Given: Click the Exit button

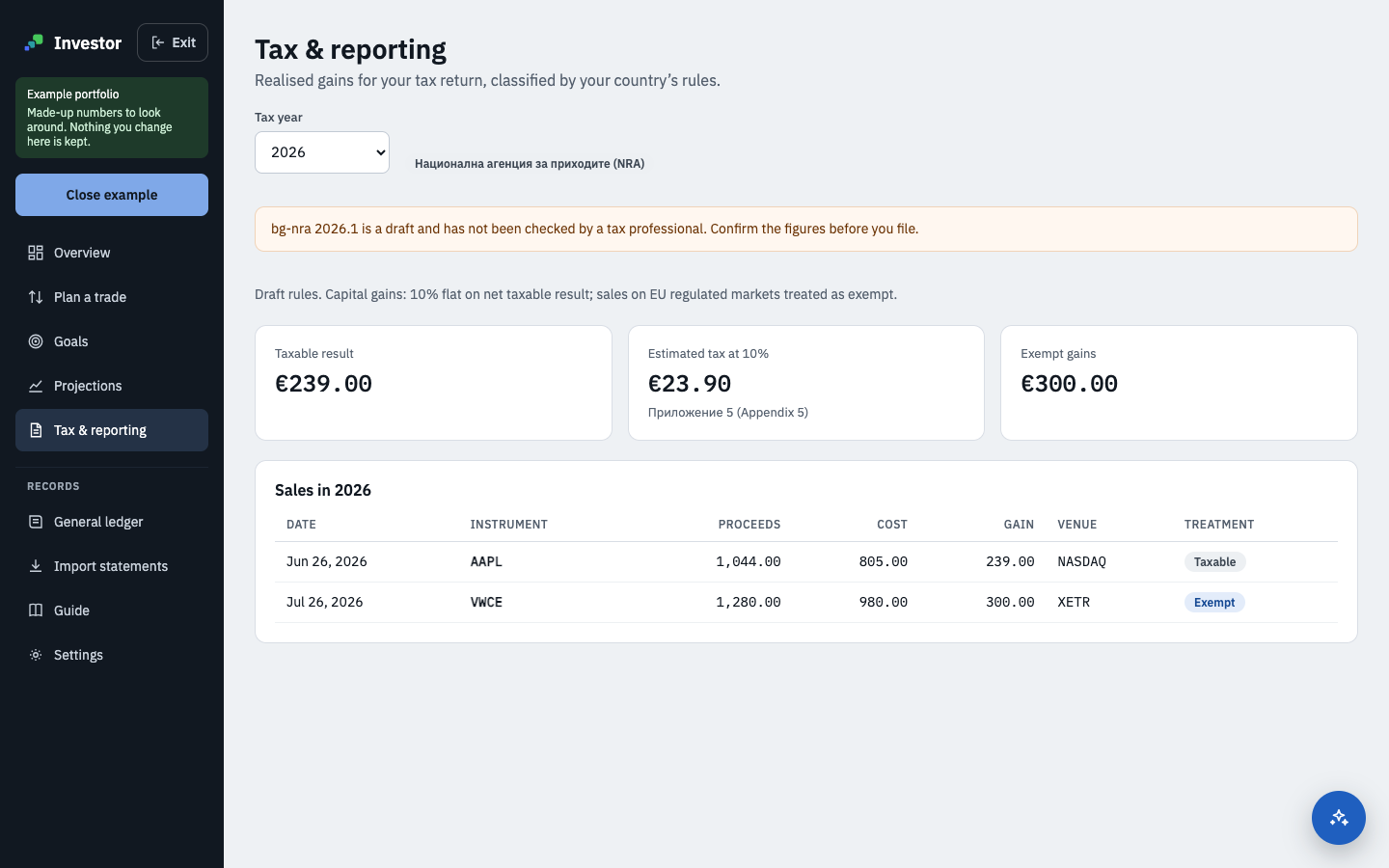Looking at the screenshot, I should pos(173,42).
